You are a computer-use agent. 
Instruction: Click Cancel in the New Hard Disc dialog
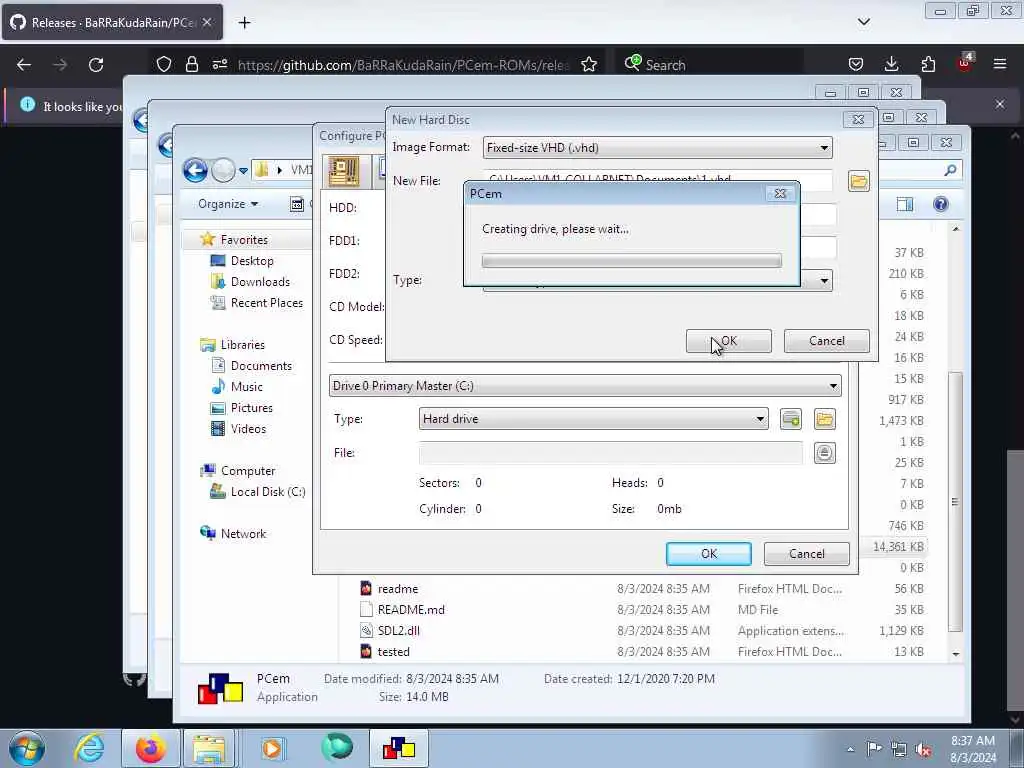[x=827, y=341]
